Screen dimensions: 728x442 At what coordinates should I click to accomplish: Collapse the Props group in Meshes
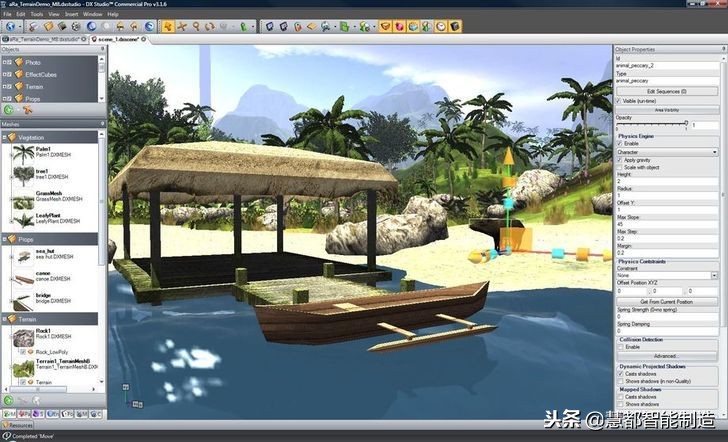(5, 240)
